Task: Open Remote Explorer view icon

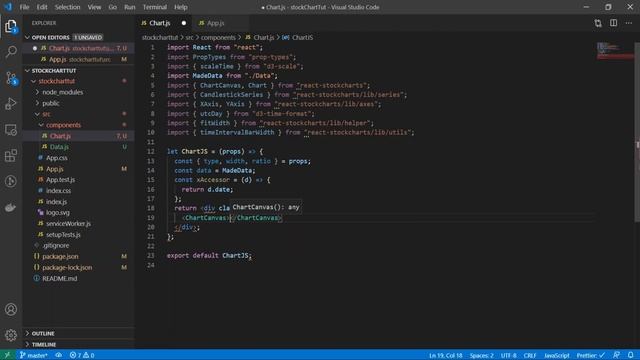Action: tap(11, 130)
